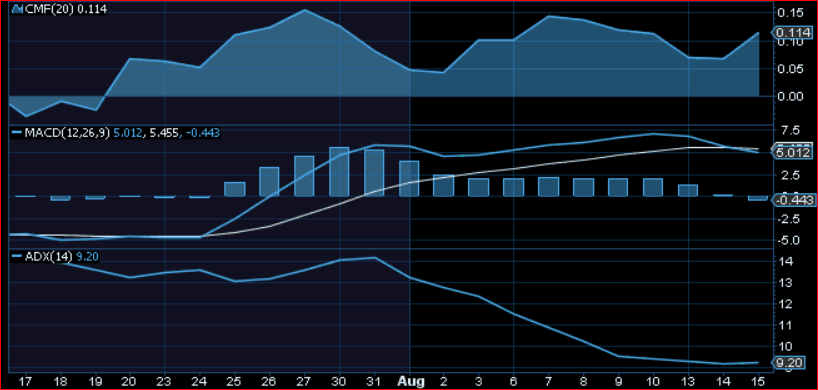Screen dimensions: 818x390
Task: Click the line-style marker before MACD(12,26,9)
Action: (17, 133)
